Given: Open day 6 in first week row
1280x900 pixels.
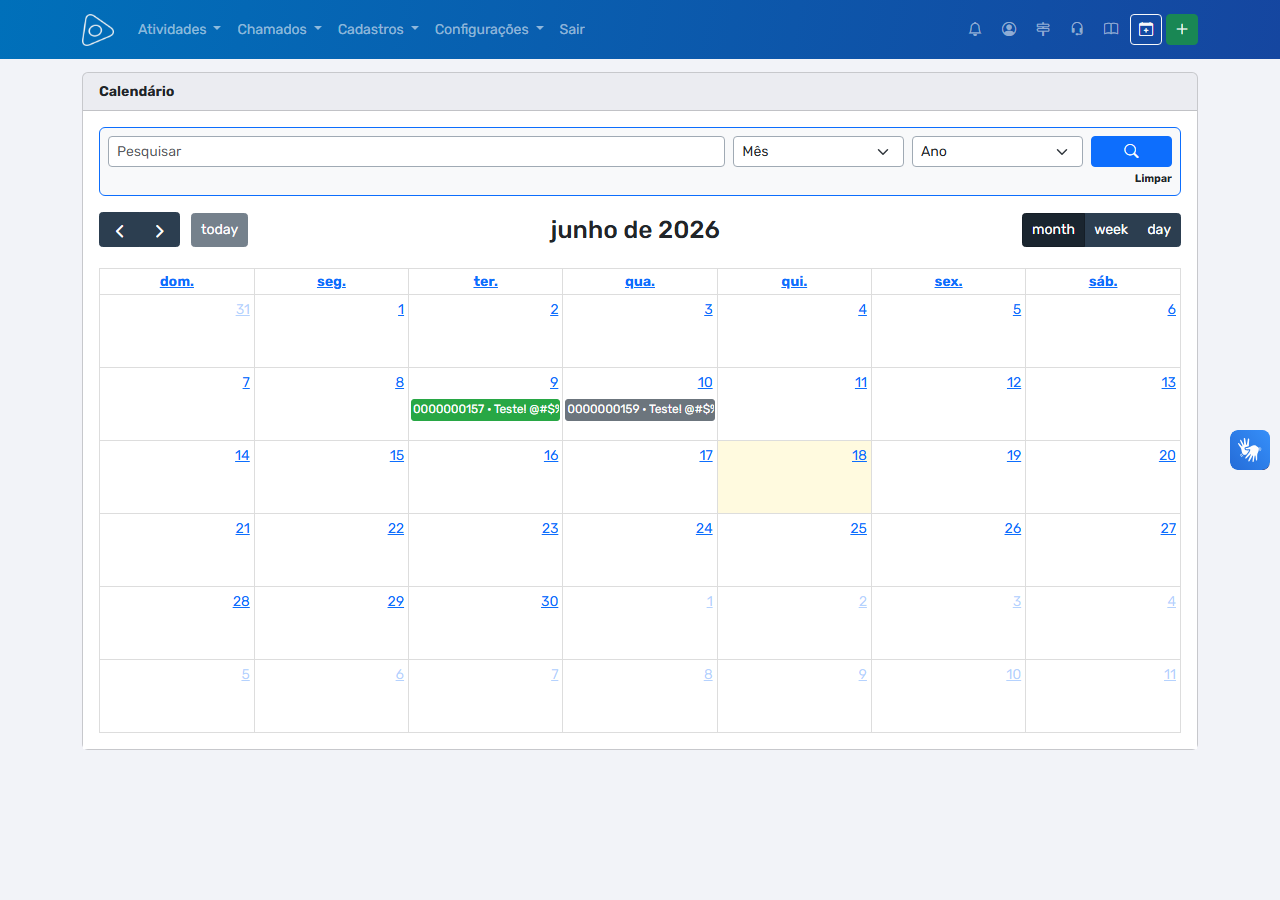Looking at the screenshot, I should tap(1172, 310).
